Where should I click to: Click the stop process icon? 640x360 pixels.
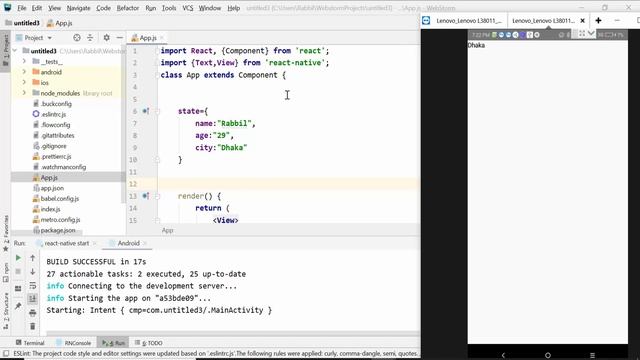point(18,271)
